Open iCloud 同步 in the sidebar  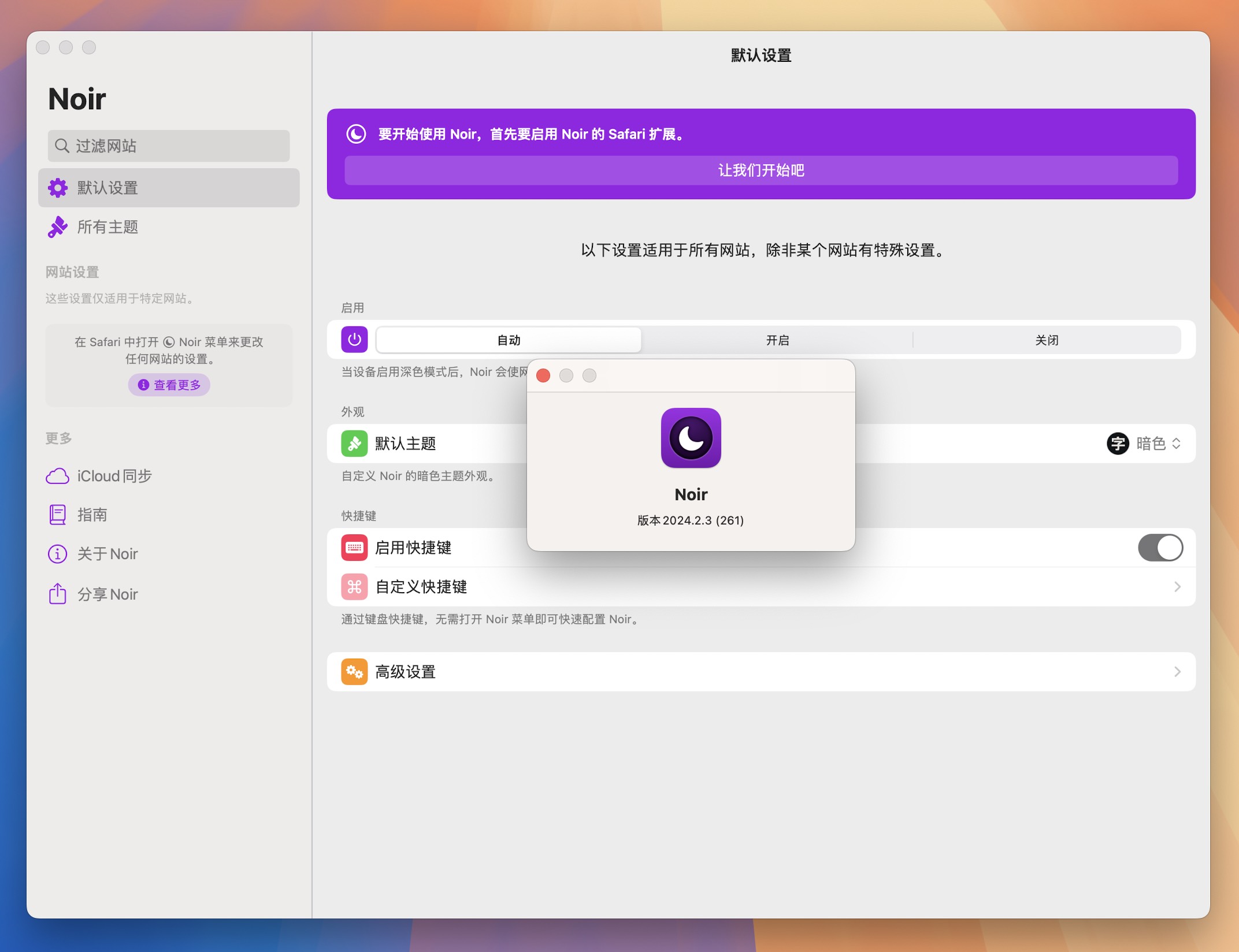point(169,476)
